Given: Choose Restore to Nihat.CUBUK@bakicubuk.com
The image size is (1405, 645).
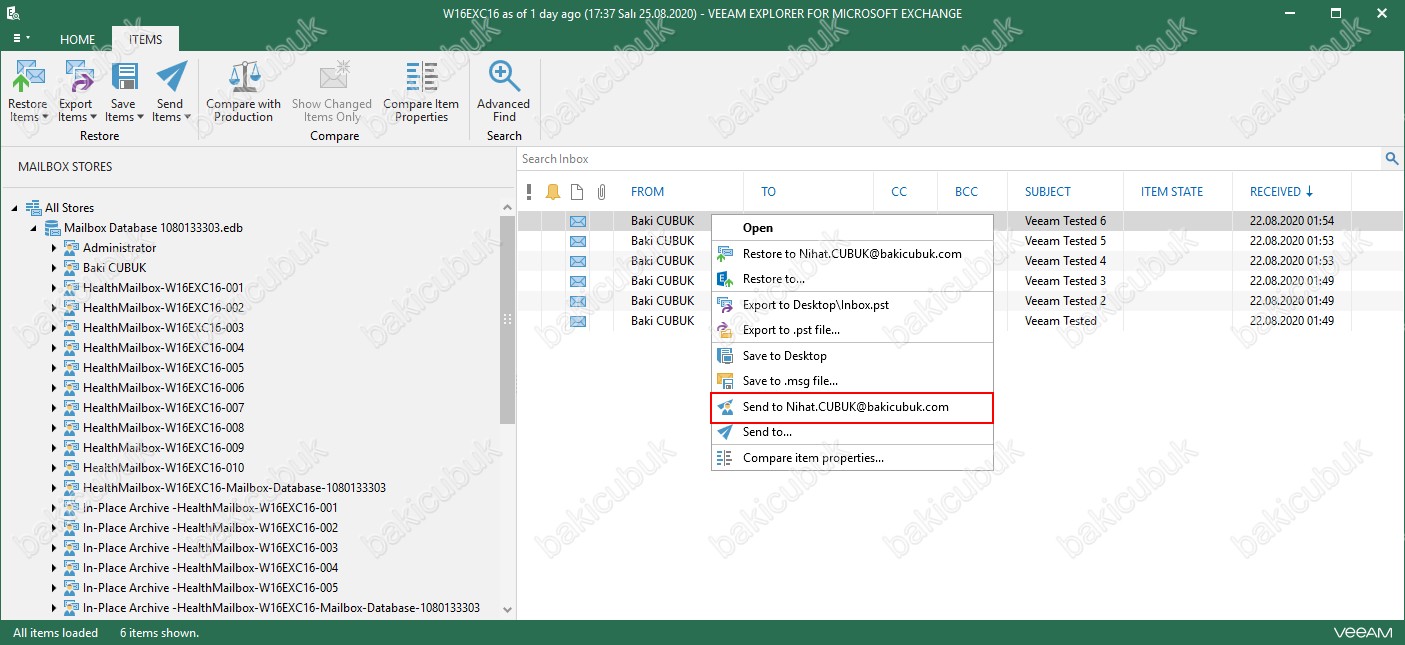Looking at the screenshot, I should (x=852, y=254).
